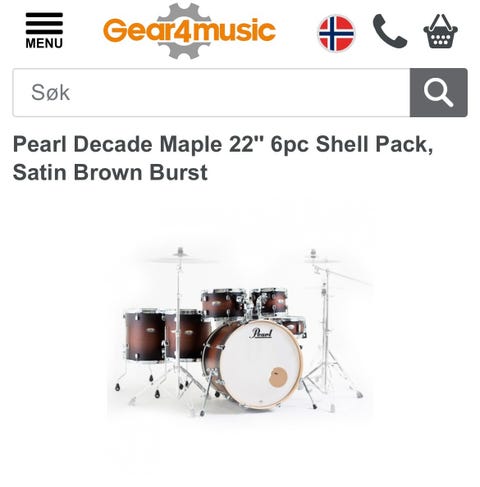Open the shopping basket icon
The width and height of the screenshot is (480, 487).
pos(440,31)
